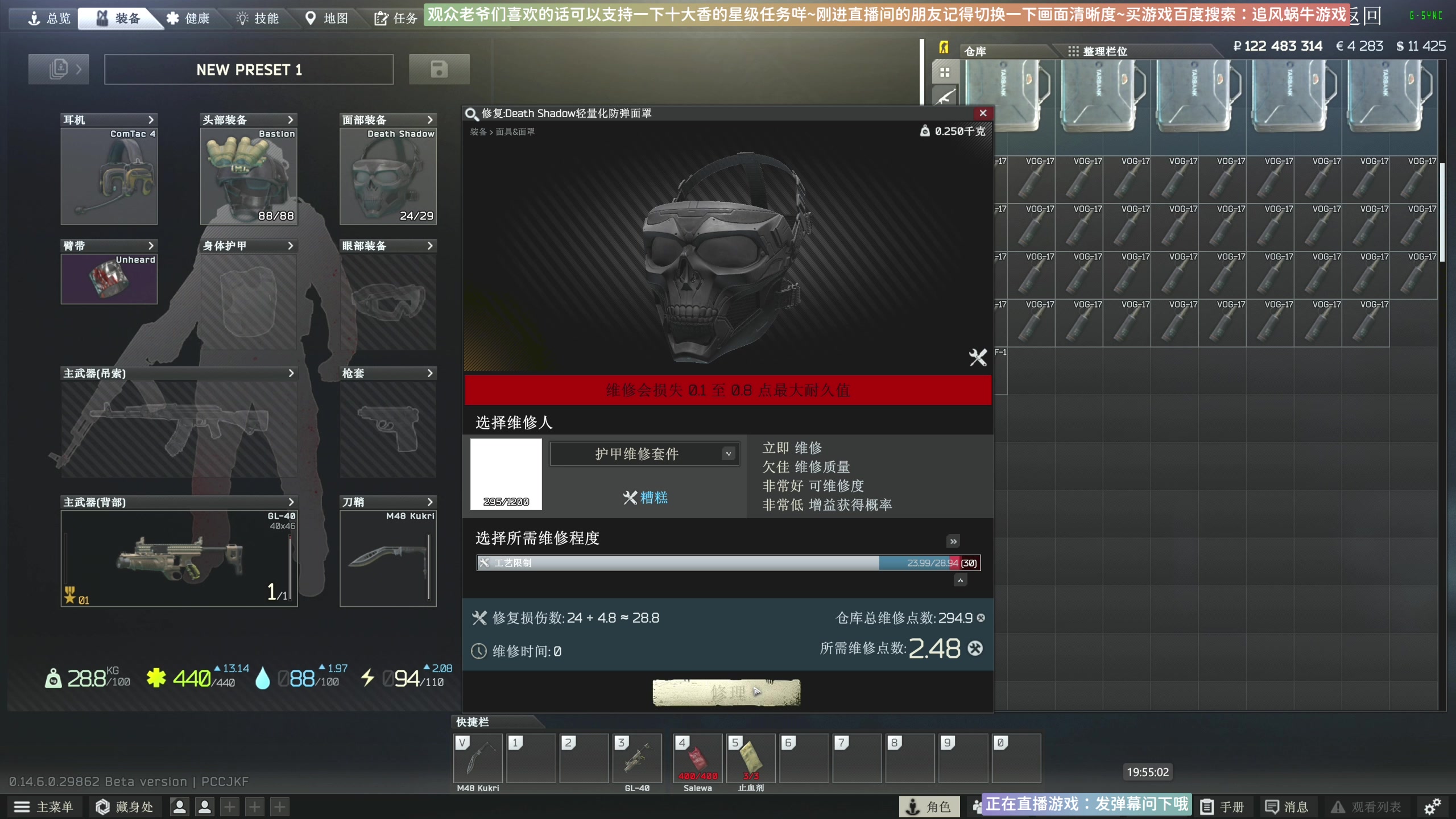This screenshot has height=819, width=1456.
Task: Click the double-arrow max repair button
Action: [x=953, y=541]
